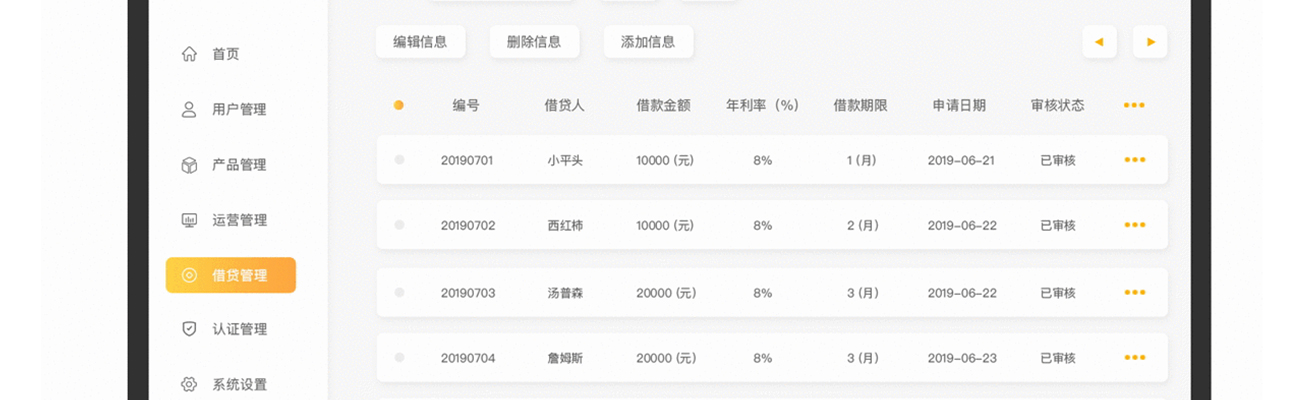Viewport: 1300px width, 400px height.
Task: Go to next page with right arrow
Action: coord(1150,41)
